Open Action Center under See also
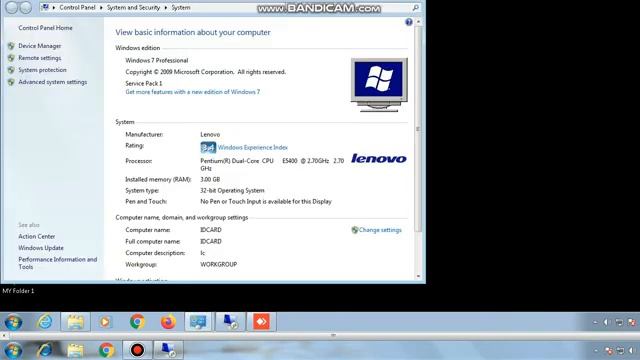640x360 pixels. 37,236
